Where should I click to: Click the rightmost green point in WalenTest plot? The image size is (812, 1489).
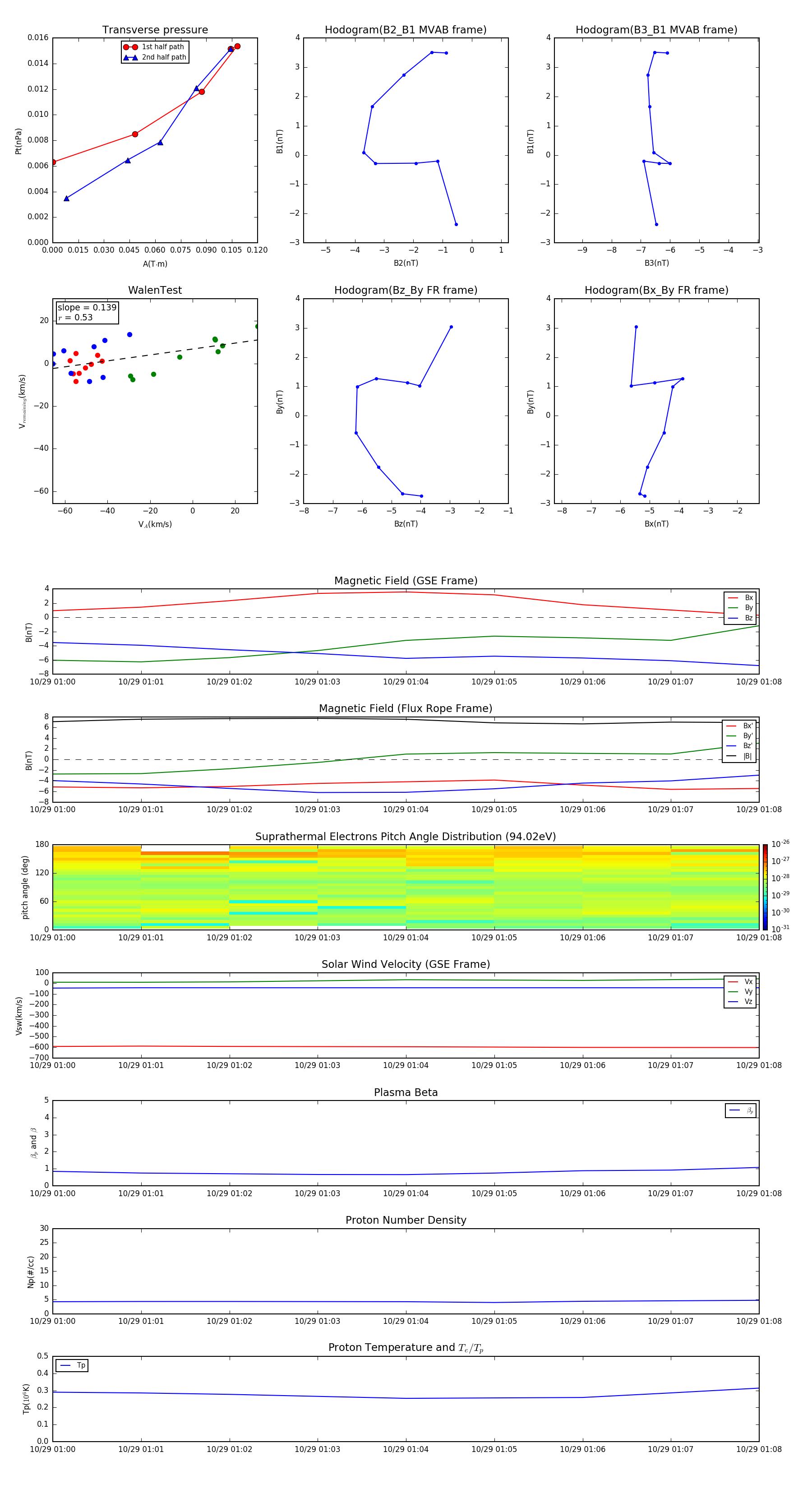tap(257, 327)
